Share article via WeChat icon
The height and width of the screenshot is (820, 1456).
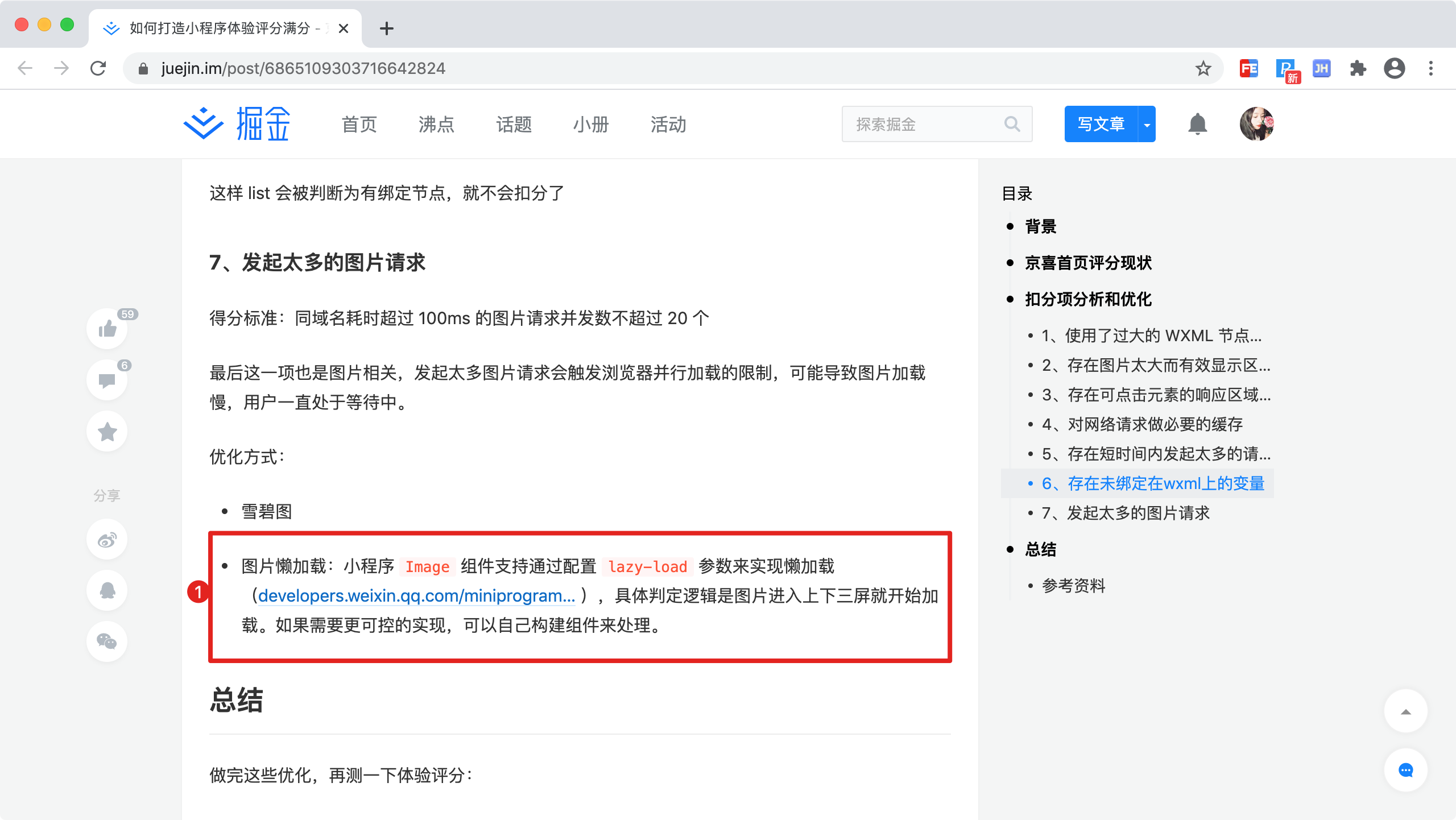point(107,641)
